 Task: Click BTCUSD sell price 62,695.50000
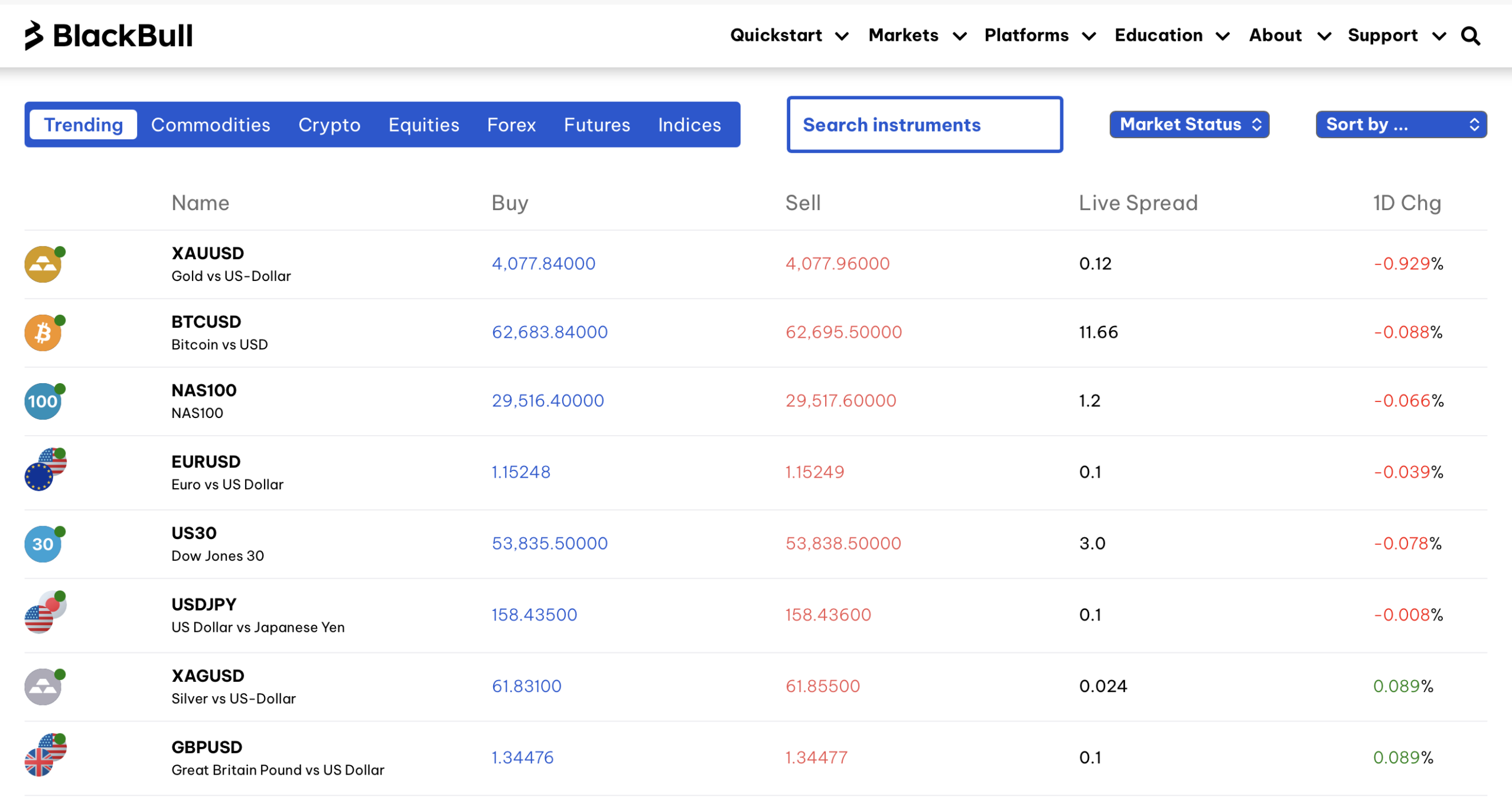[843, 332]
